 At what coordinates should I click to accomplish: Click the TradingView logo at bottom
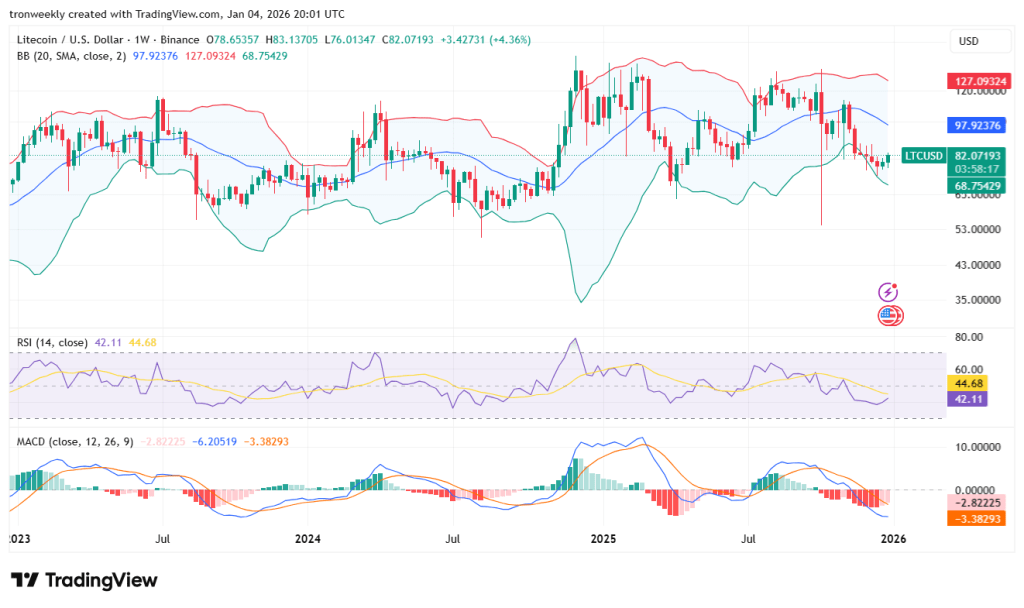(x=84, y=580)
